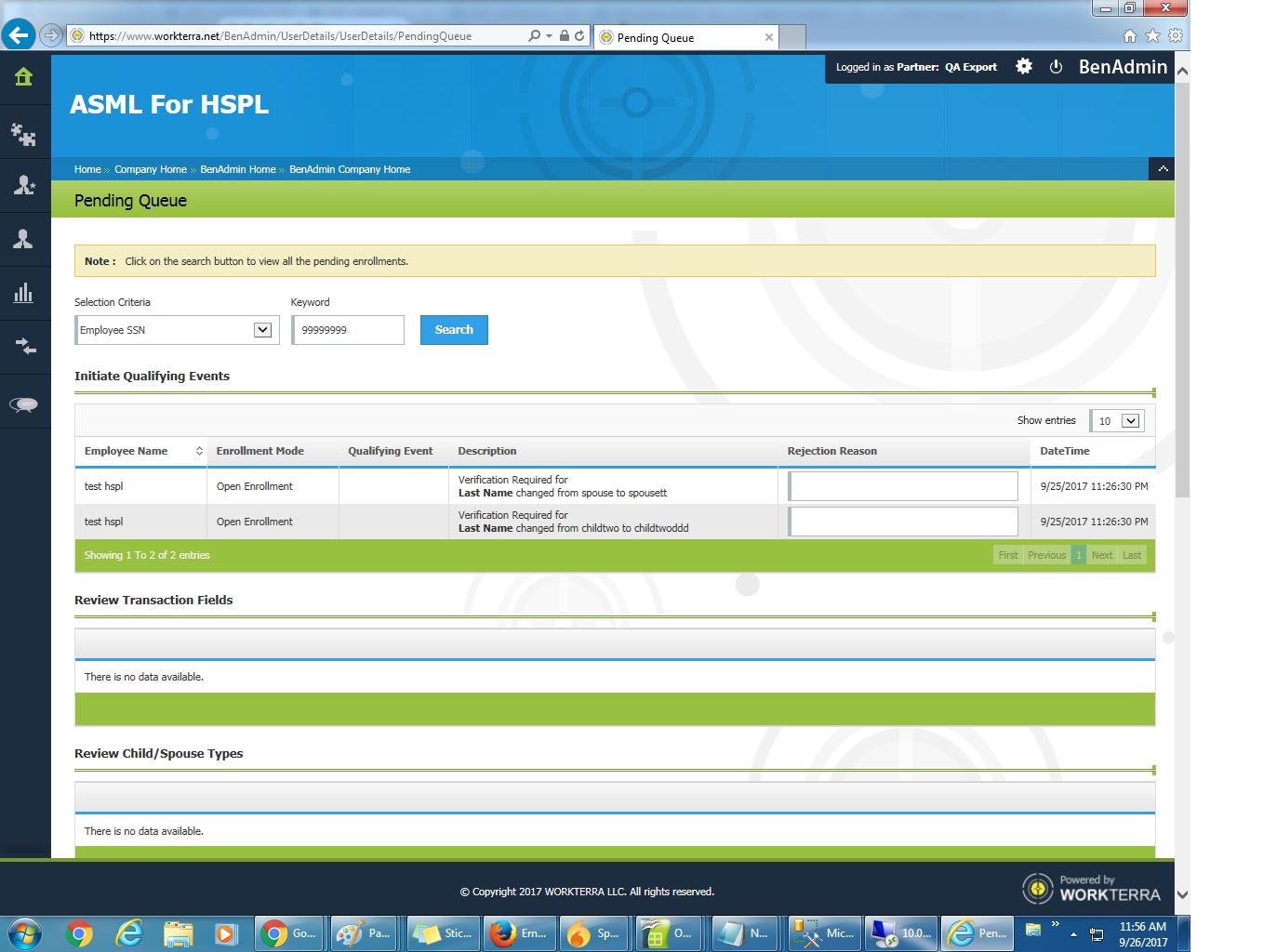Click the scrollbar down arrow
This screenshot has height=952, width=1263.
1182,895
